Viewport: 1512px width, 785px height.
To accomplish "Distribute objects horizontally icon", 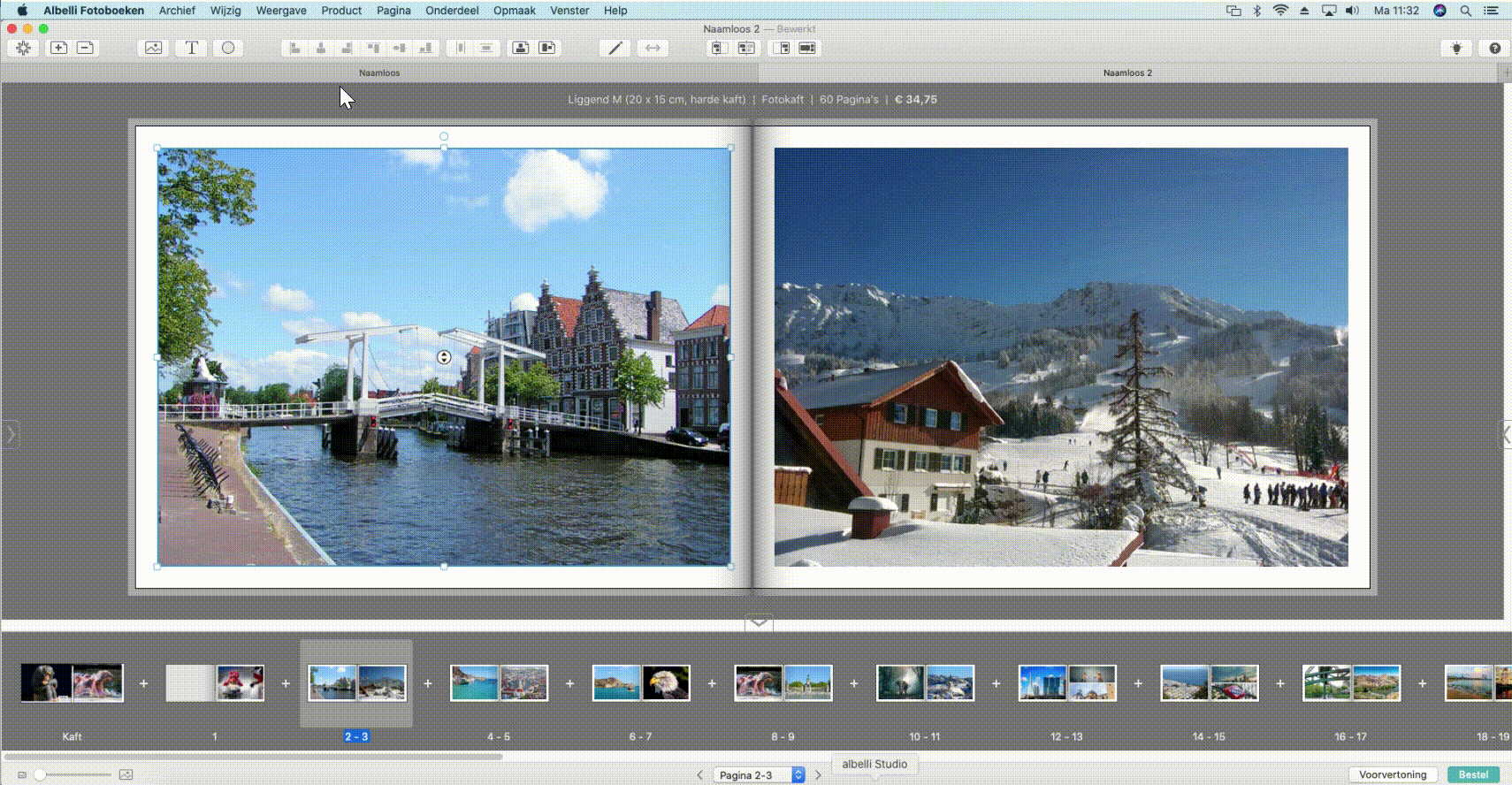I will [460, 48].
